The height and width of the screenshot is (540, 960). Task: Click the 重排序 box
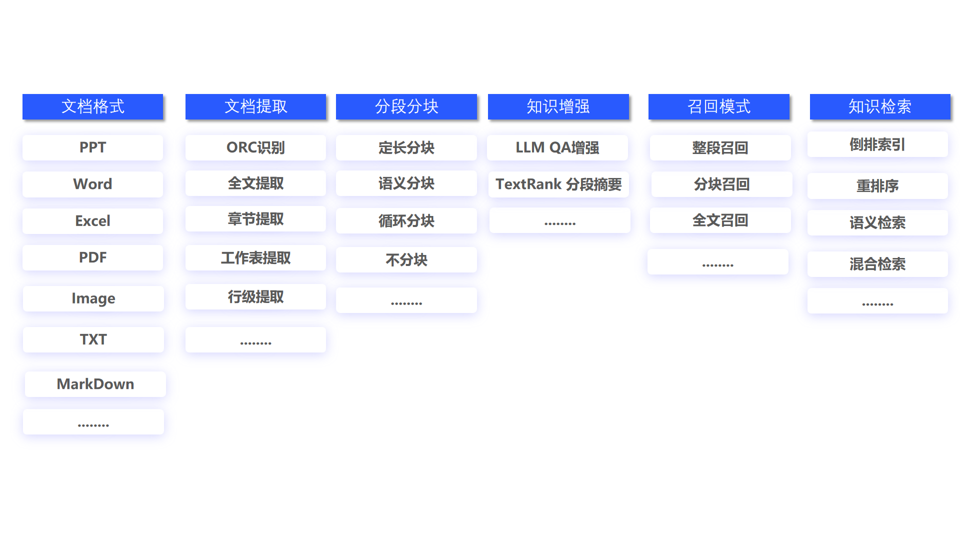tap(877, 186)
